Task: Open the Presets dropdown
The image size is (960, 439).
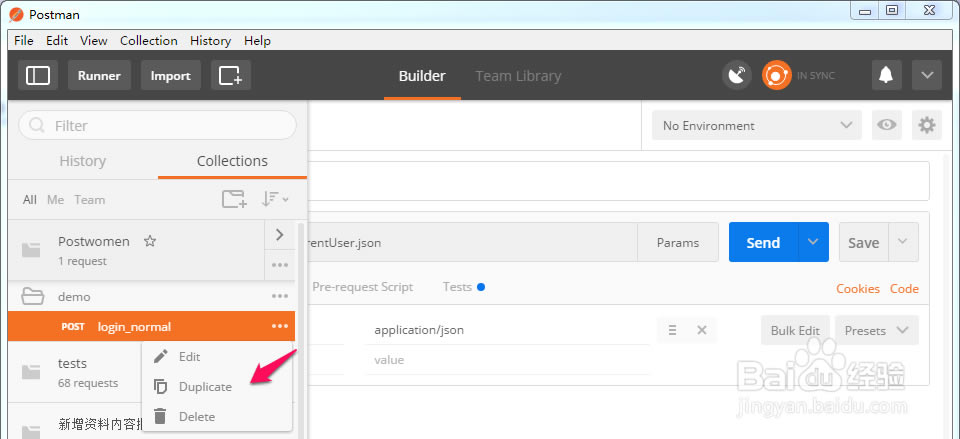Action: [x=877, y=330]
